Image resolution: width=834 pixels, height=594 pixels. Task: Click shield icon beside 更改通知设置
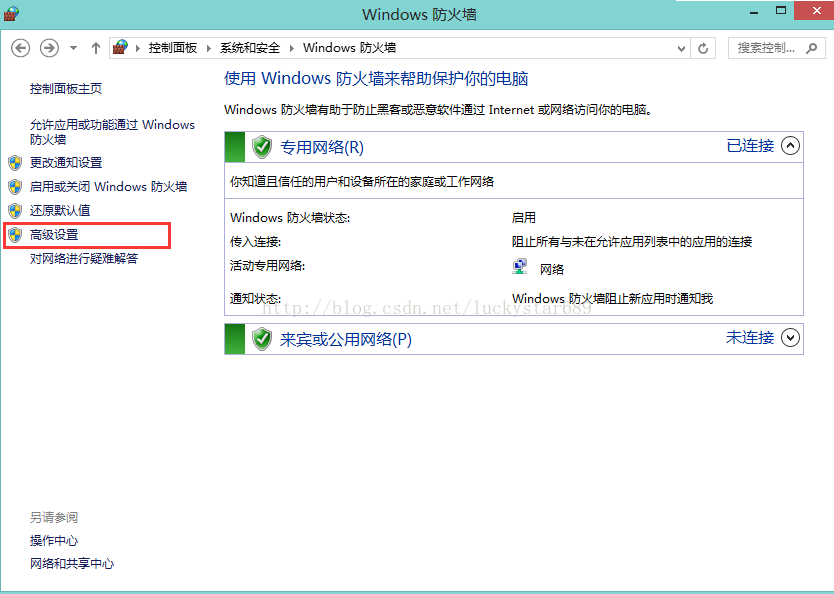click(15, 163)
